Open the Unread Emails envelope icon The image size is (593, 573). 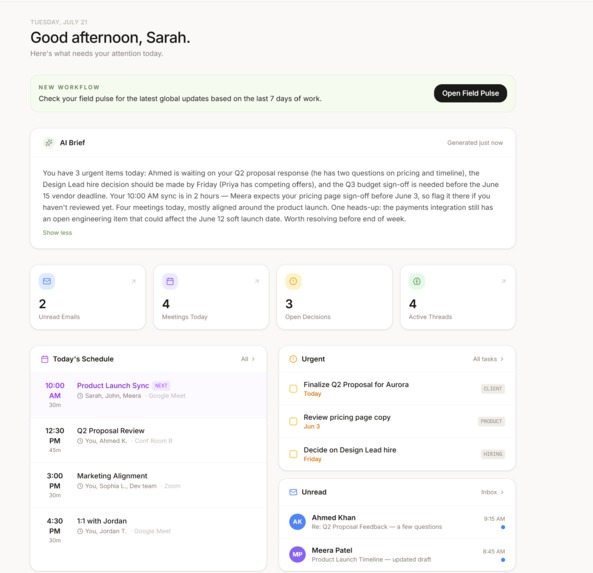[47, 281]
